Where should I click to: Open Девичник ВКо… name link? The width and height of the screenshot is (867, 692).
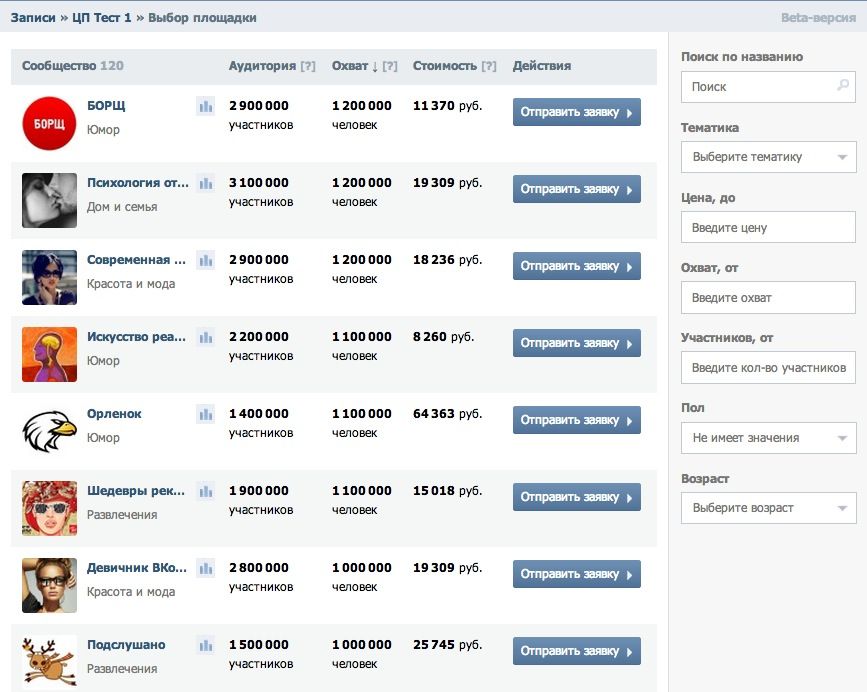point(137,568)
